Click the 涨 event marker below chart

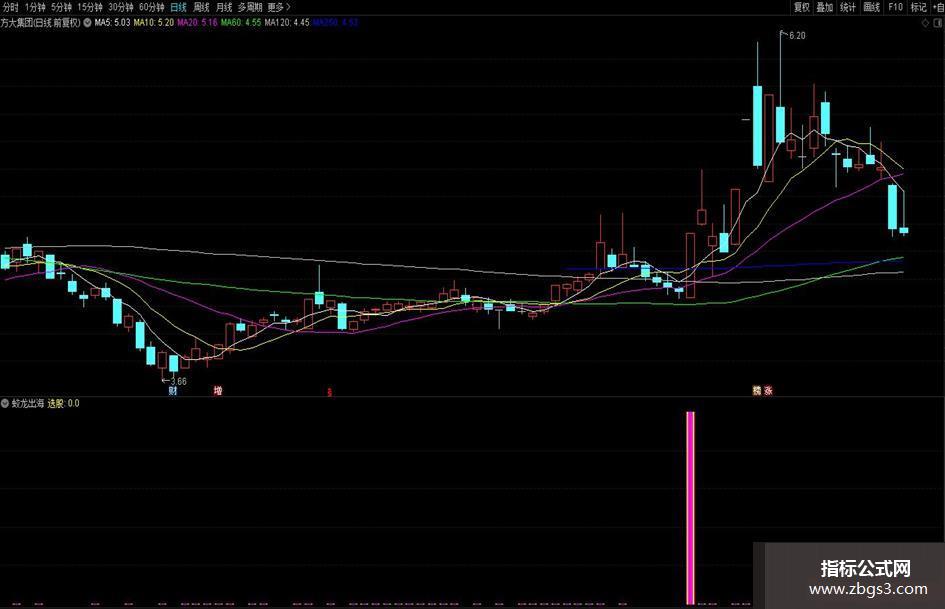[768, 391]
